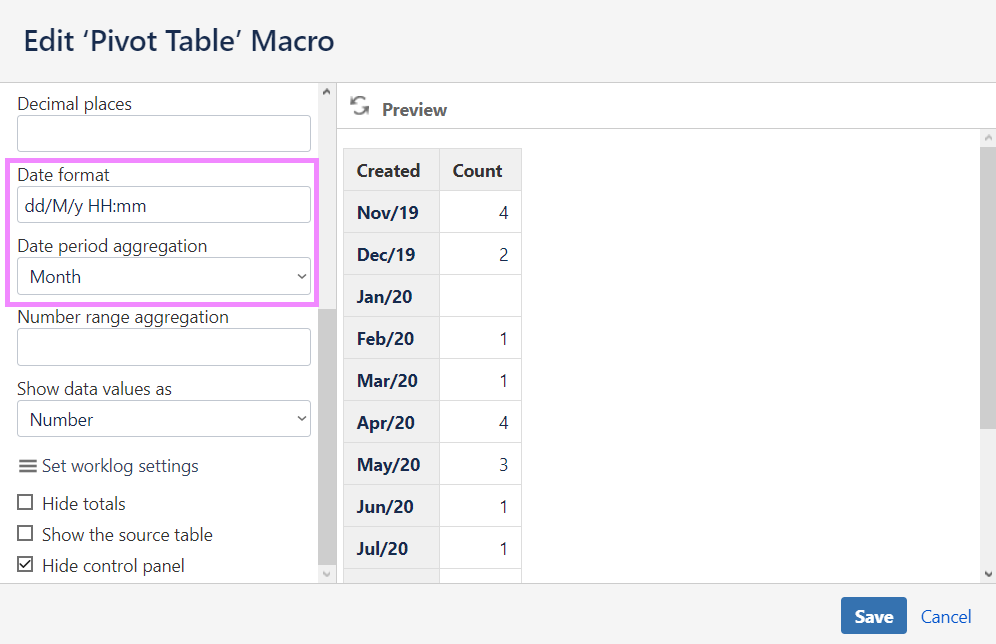This screenshot has height=644, width=996.
Task: Click left panel scroll up arrow
Action: (x=326, y=92)
